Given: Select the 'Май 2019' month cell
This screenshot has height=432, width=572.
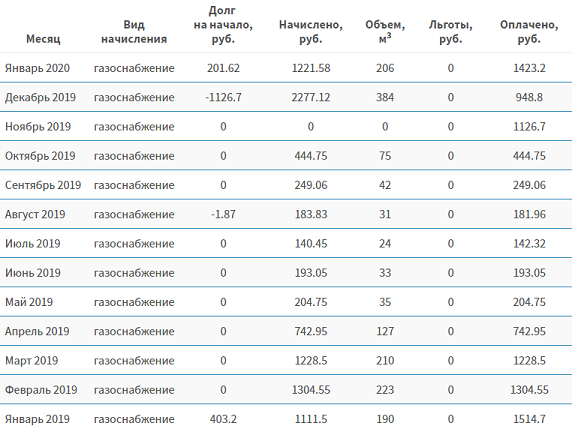Looking at the screenshot, I should click(29, 302).
